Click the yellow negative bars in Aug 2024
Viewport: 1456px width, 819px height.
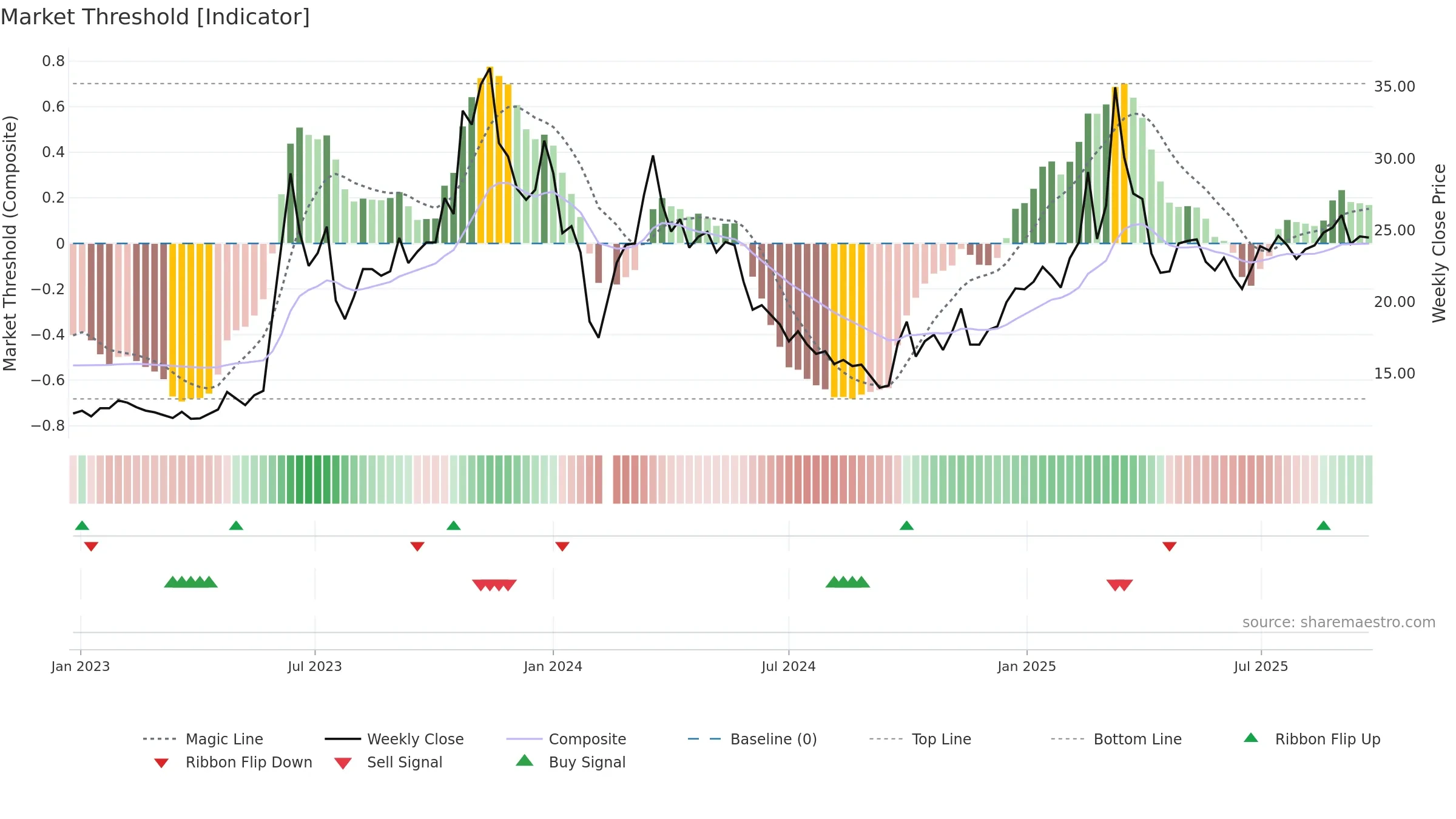point(848,320)
